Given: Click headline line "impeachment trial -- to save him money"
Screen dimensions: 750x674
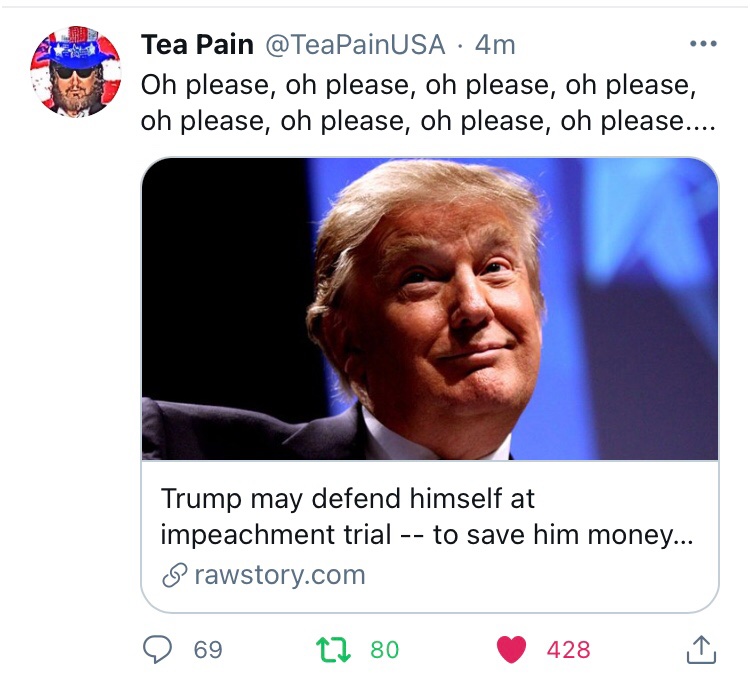Looking at the screenshot, I should pyautogui.click(x=418, y=534).
